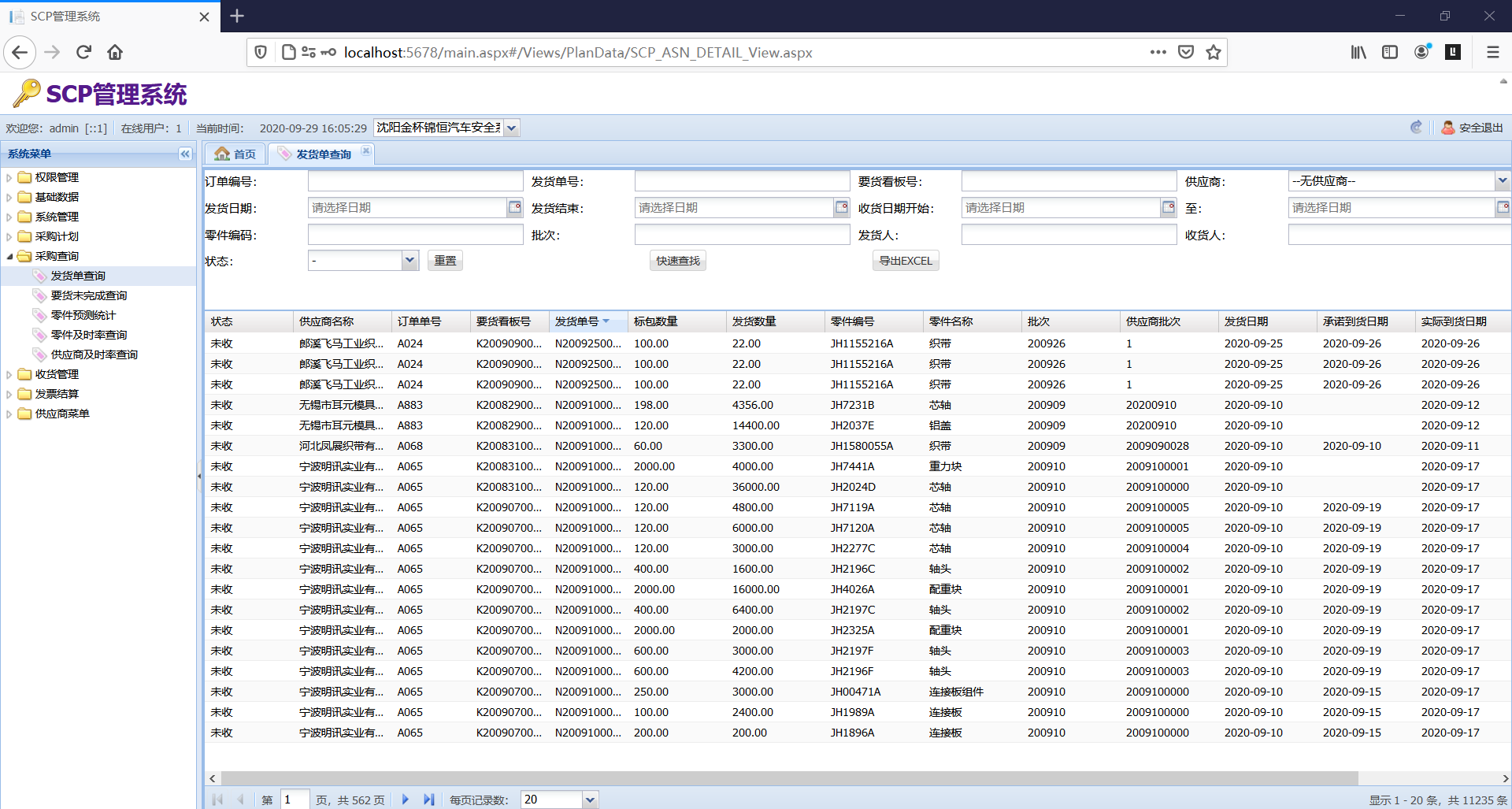Open the Firefox hamburger menu

click(x=1492, y=52)
